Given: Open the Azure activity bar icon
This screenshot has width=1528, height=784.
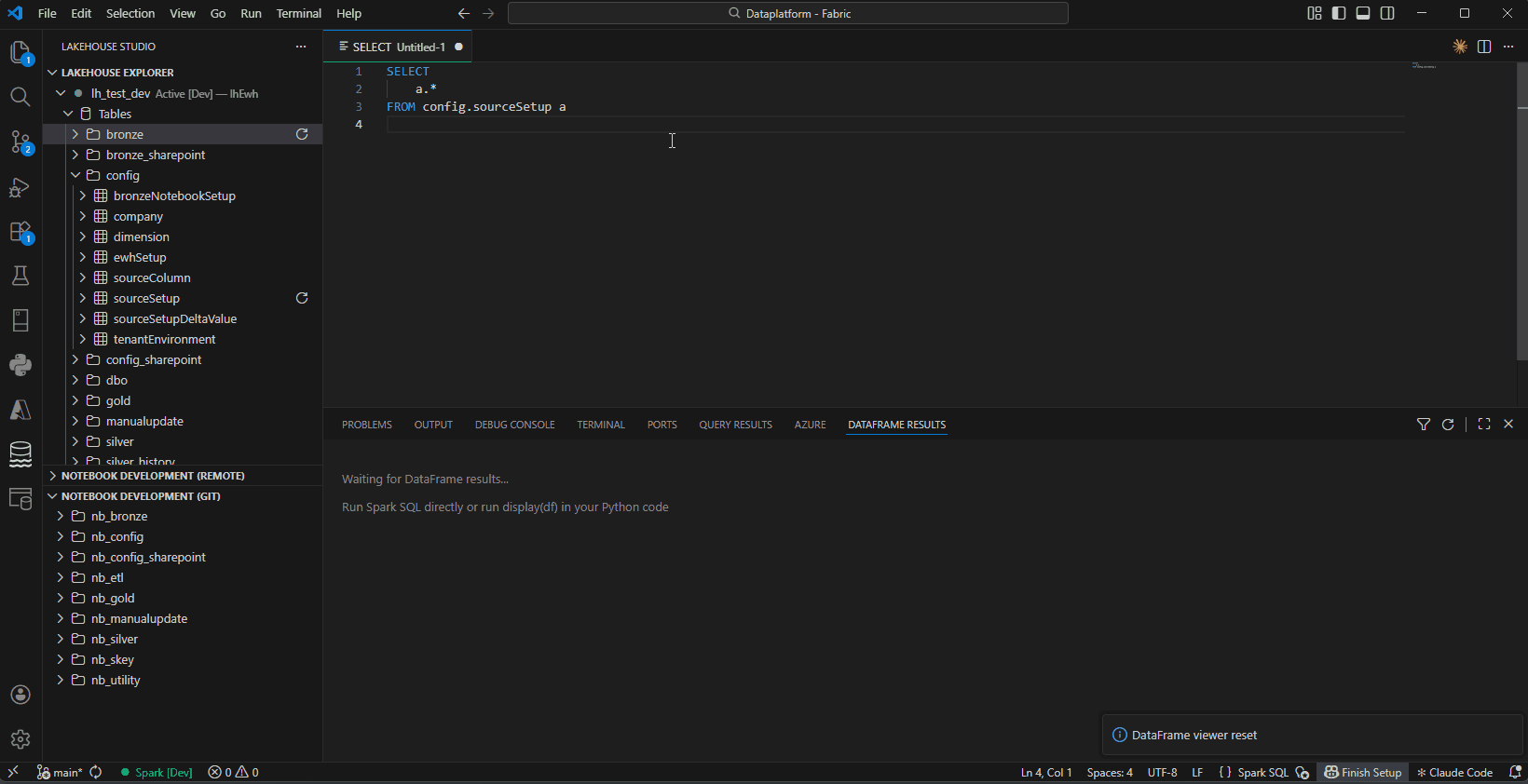Looking at the screenshot, I should click(x=20, y=410).
